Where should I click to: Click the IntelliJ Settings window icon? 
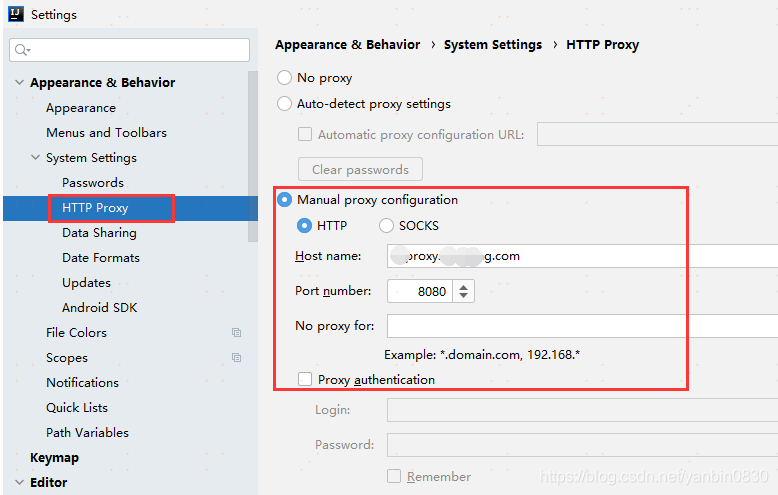[15, 14]
